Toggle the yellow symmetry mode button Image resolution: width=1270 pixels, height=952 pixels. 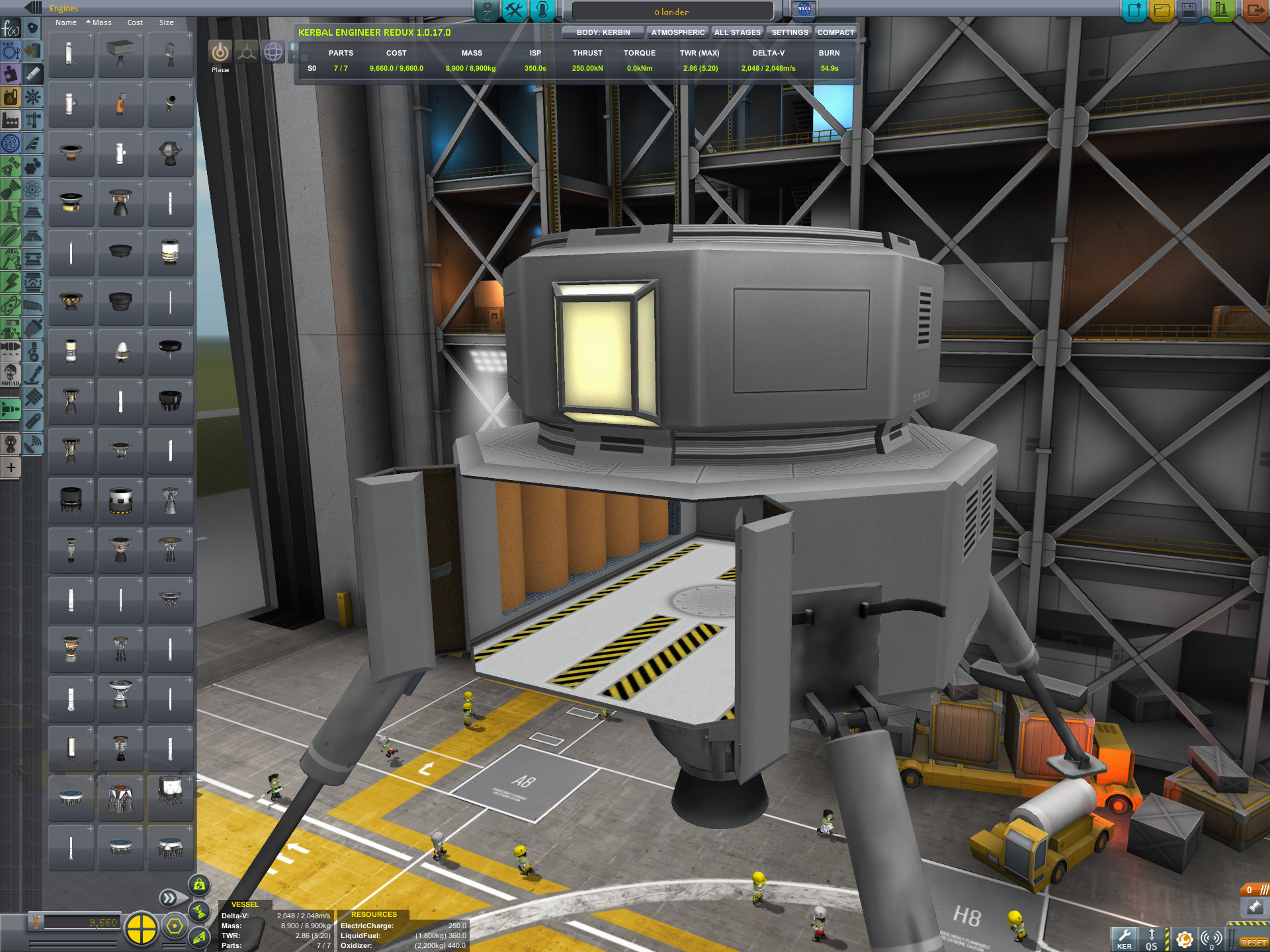coord(141,928)
